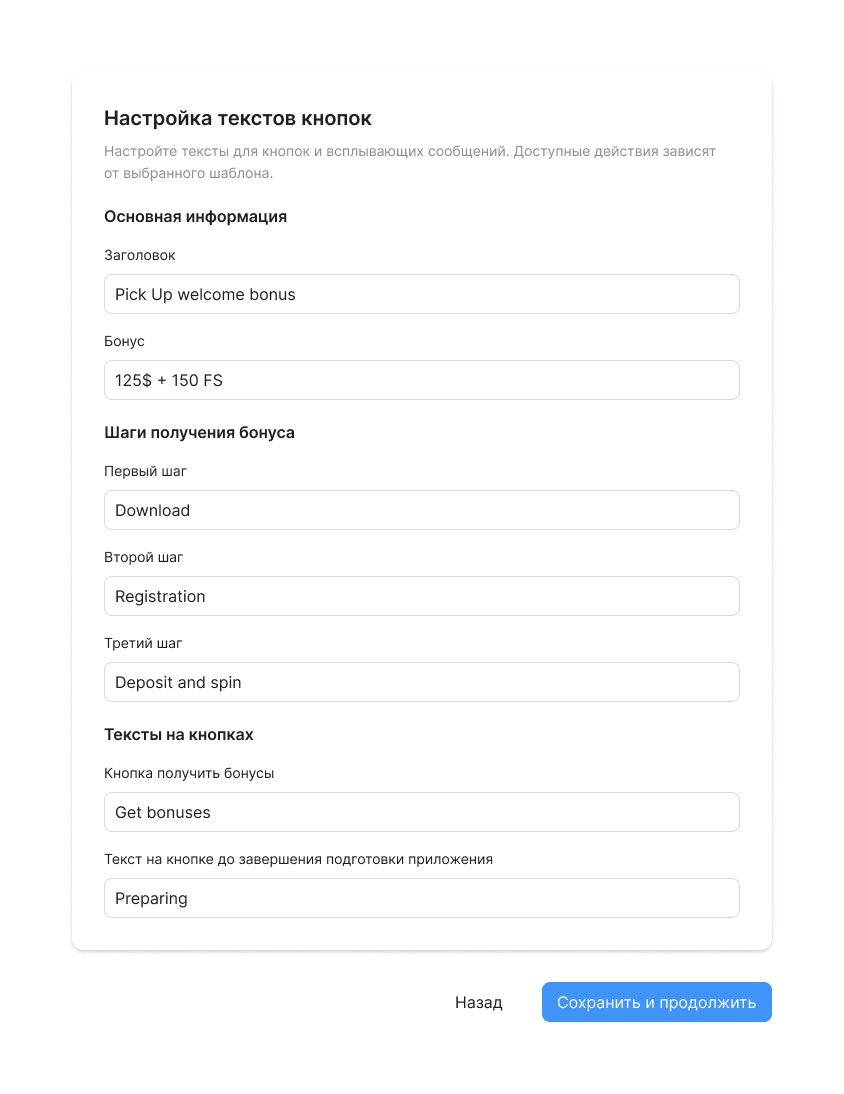Select the 'Deposit and spin' field
This screenshot has width=844, height=1094.
coord(421,682)
